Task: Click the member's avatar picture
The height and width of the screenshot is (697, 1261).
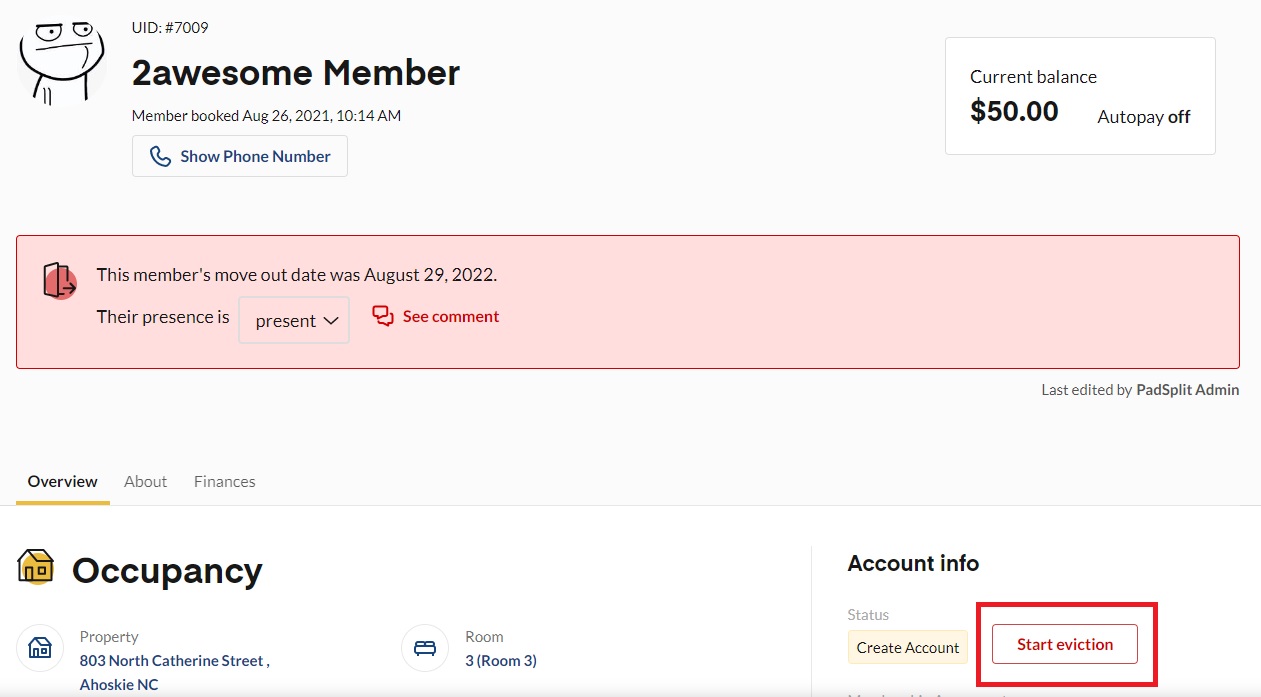Action: pyautogui.click(x=62, y=60)
